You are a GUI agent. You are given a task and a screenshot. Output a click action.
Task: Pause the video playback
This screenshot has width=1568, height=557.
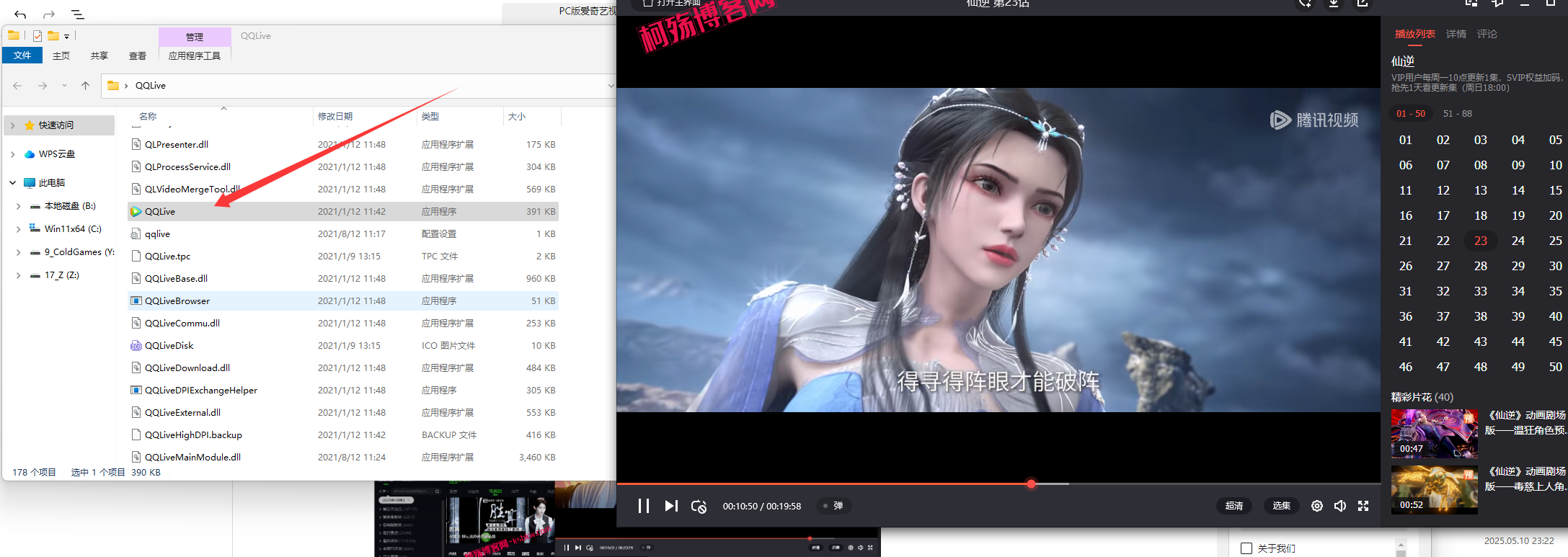click(x=644, y=506)
